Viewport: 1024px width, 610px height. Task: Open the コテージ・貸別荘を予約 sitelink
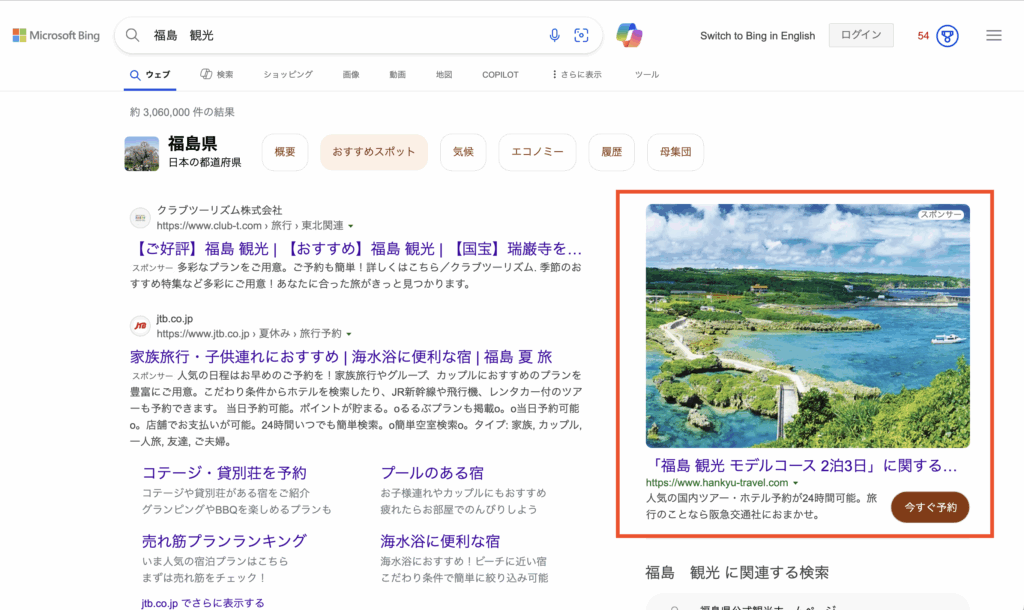click(224, 473)
